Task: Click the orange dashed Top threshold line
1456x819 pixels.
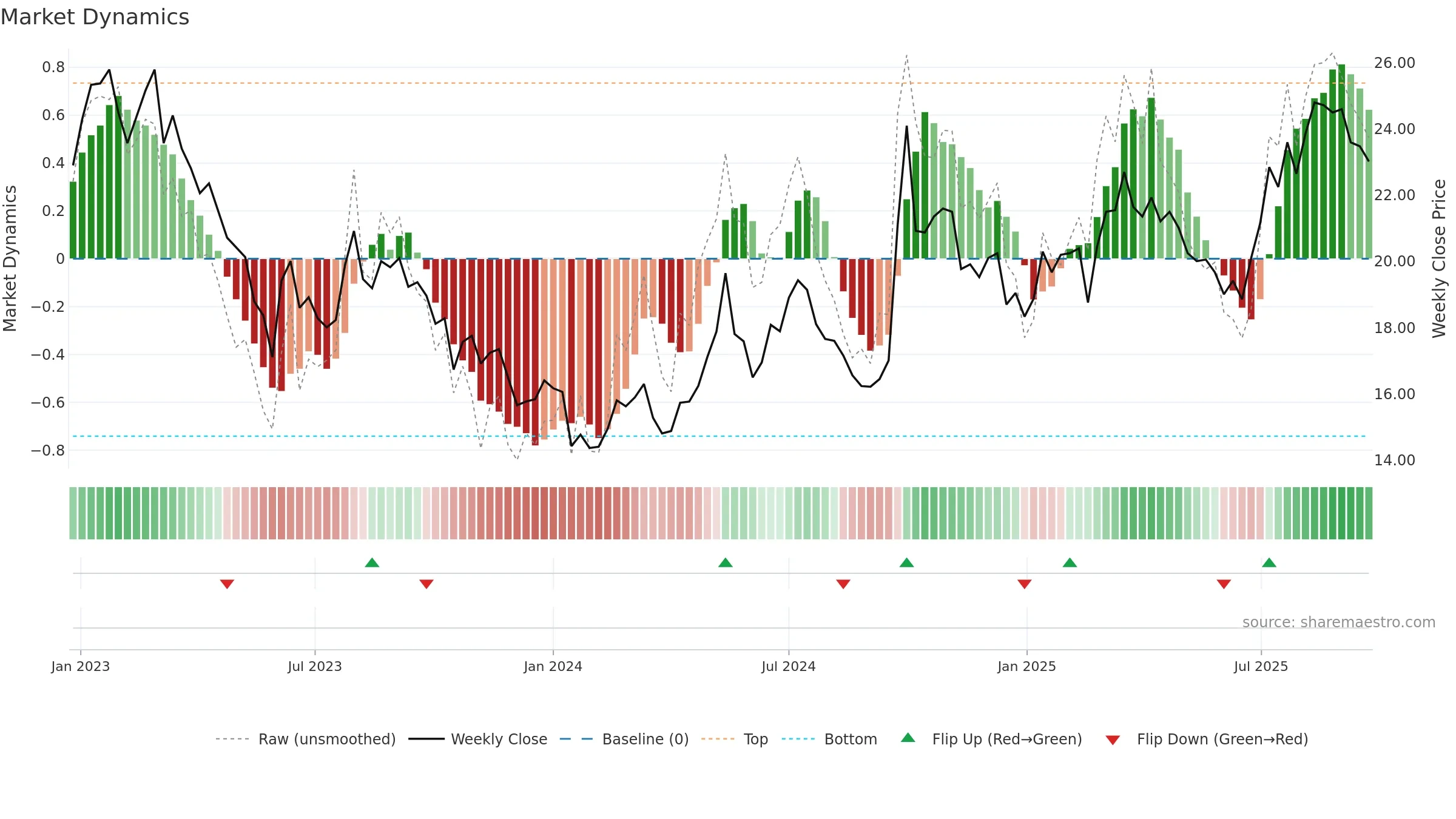Action: coord(719,83)
